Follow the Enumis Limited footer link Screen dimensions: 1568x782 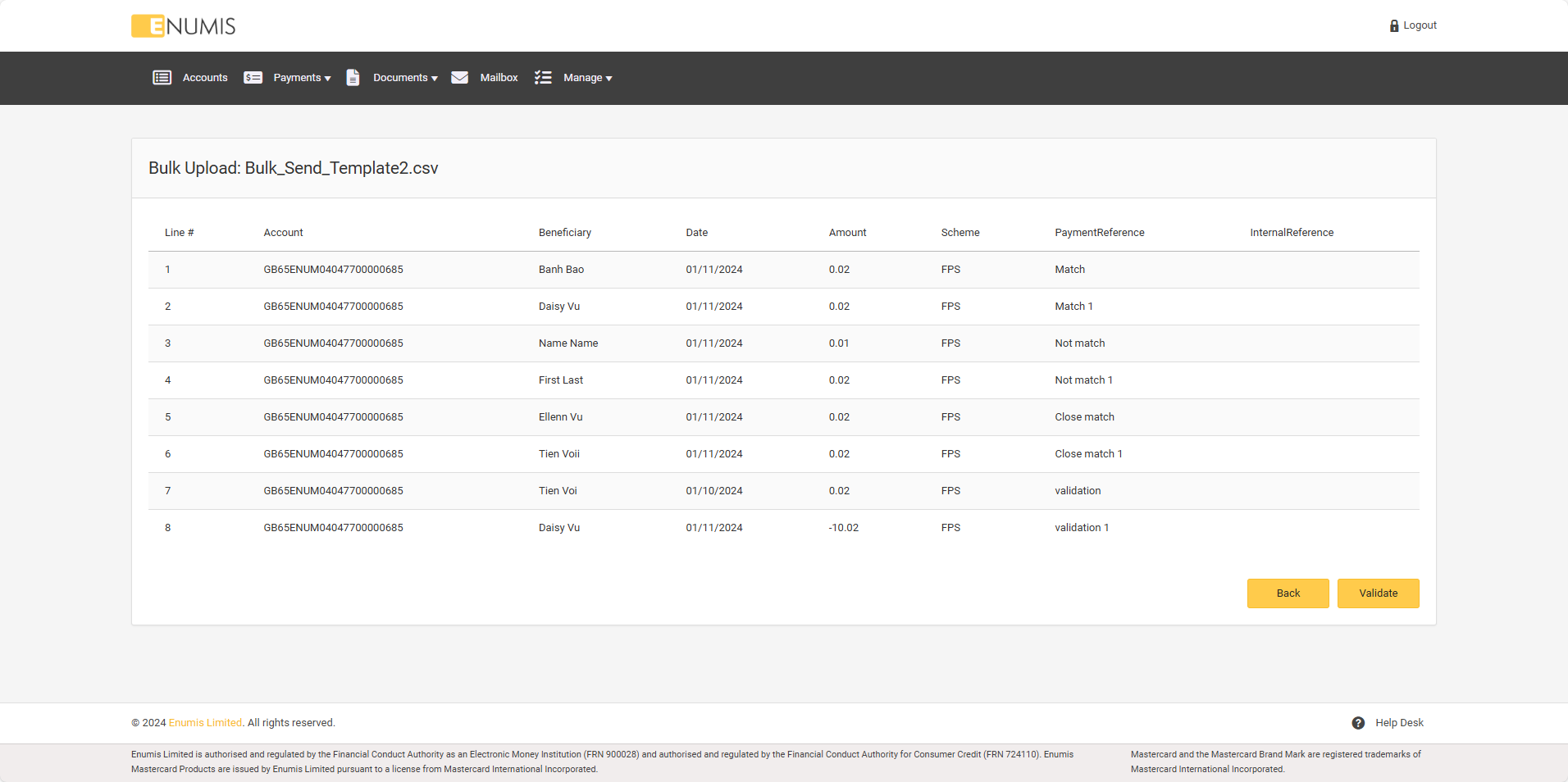205,723
